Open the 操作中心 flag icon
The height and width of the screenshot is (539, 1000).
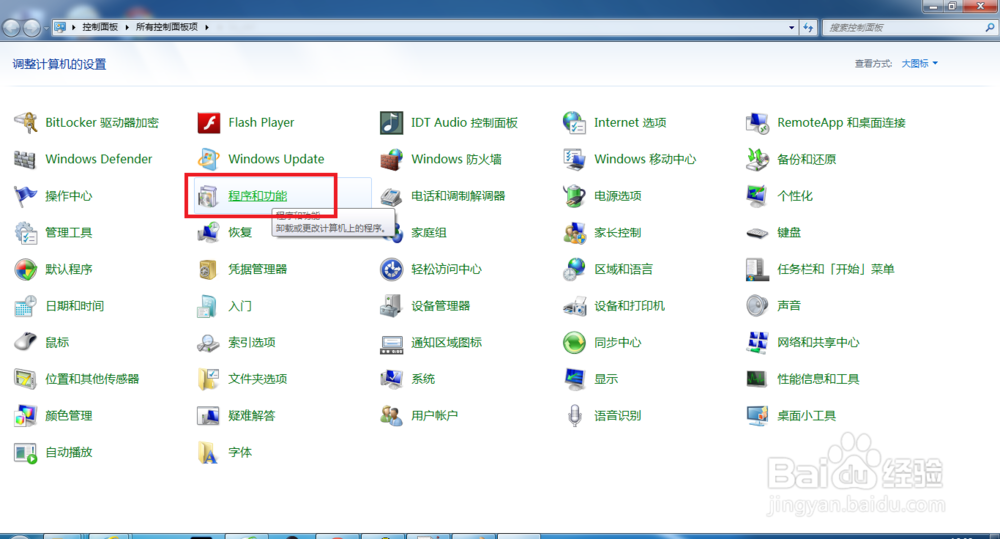click(x=26, y=196)
